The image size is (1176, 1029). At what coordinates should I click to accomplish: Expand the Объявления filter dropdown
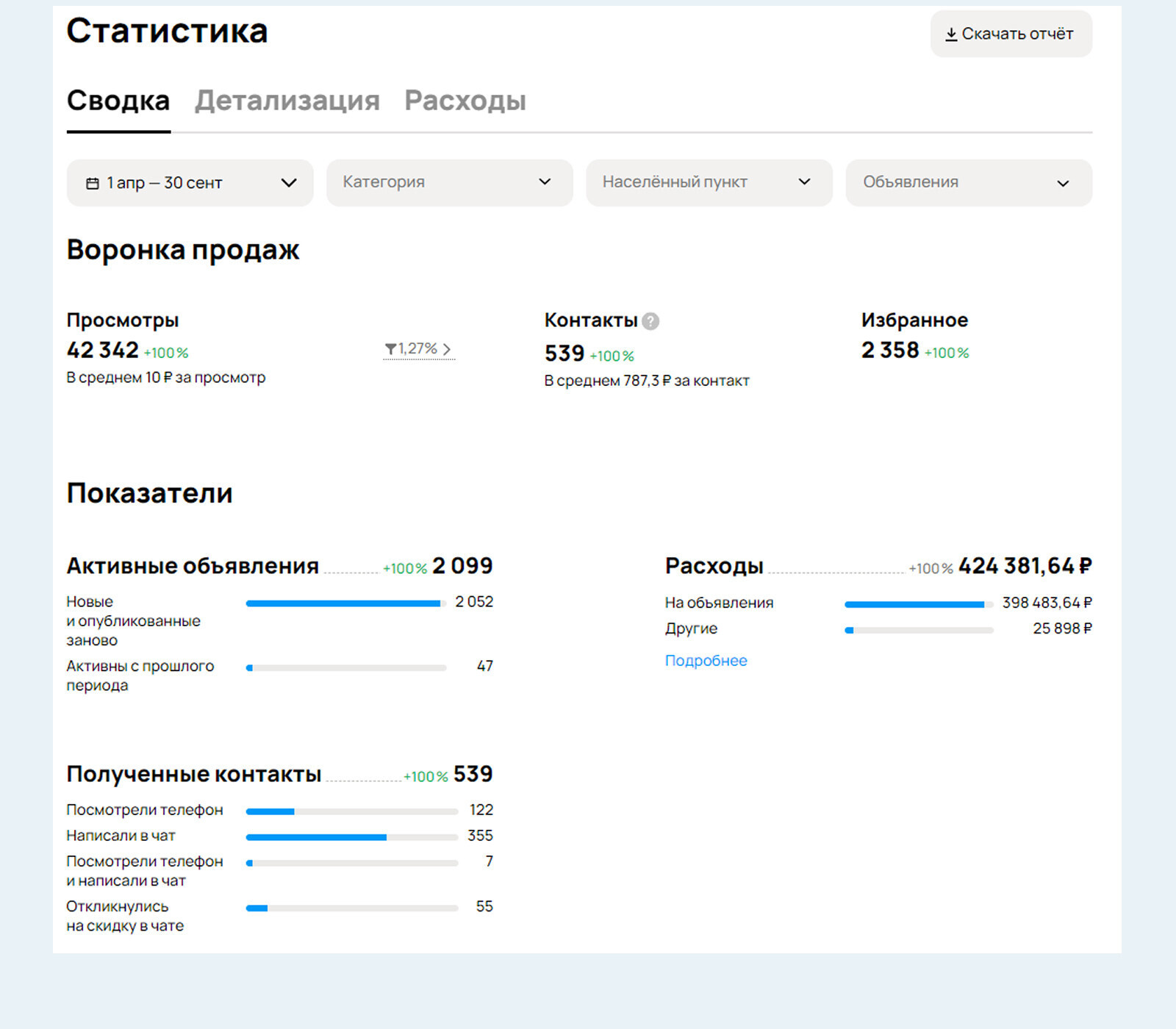tap(969, 182)
